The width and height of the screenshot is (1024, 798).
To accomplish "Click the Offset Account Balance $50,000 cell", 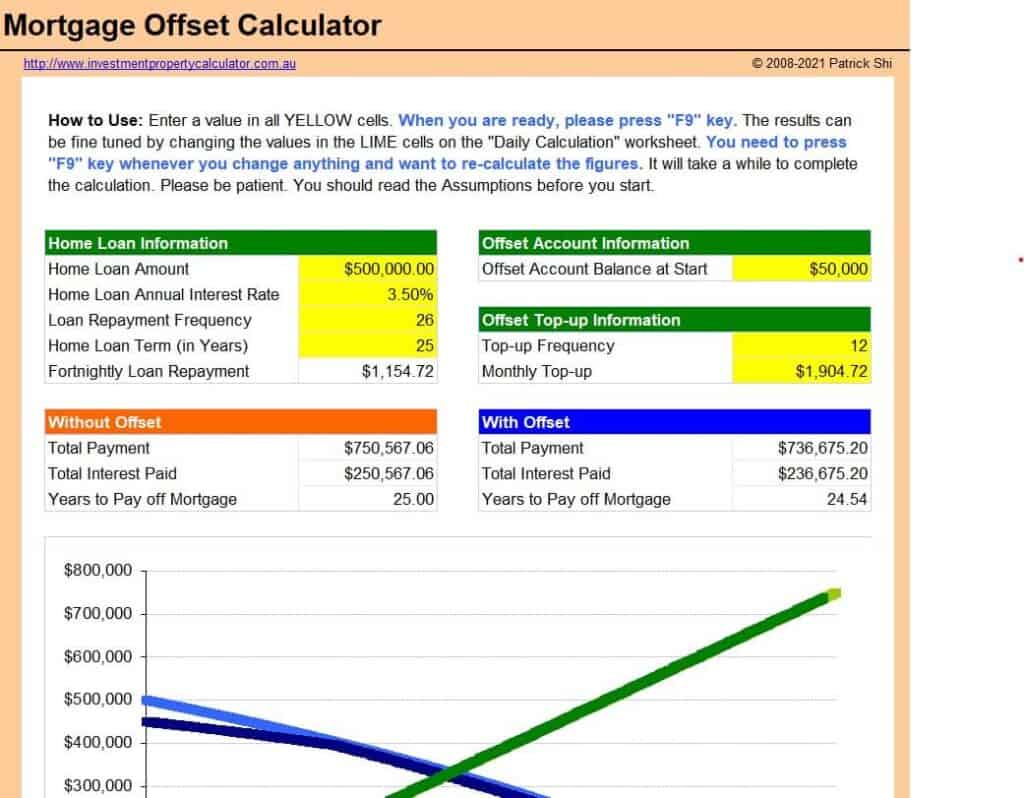I will [801, 269].
